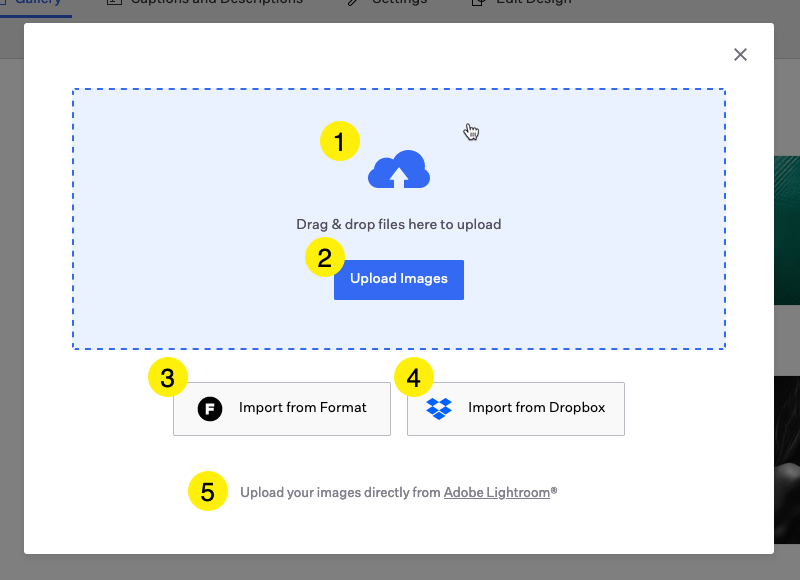Open the Adobe Lightroom link
The width and height of the screenshot is (800, 580).
click(x=497, y=492)
